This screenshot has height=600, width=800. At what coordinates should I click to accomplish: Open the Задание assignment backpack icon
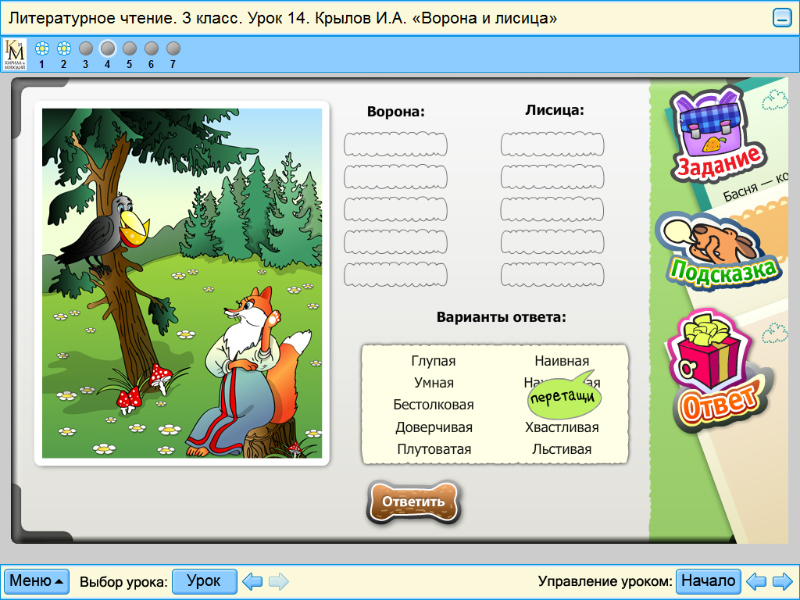tap(718, 135)
